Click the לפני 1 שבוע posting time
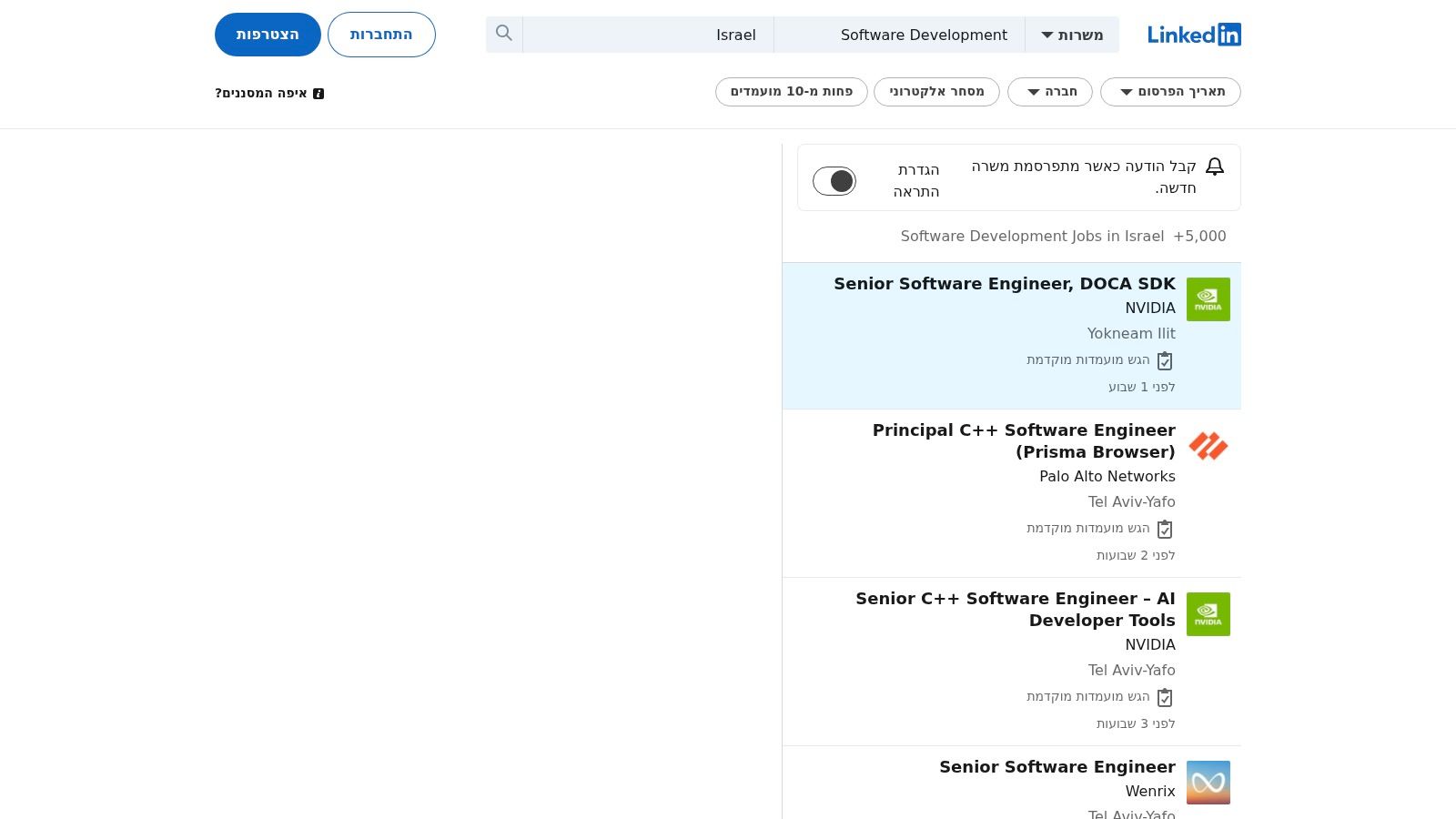Viewport: 1456px width, 819px height. coord(1142,387)
